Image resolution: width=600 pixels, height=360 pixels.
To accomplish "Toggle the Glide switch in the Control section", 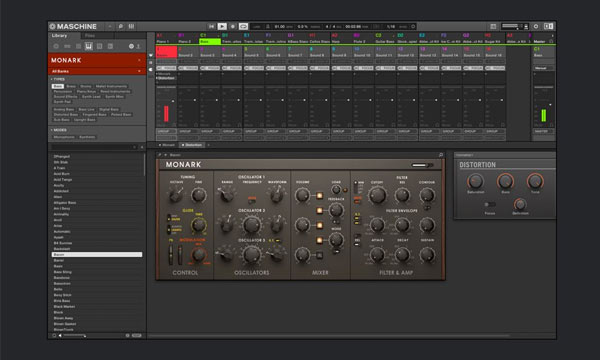I will tap(169, 218).
